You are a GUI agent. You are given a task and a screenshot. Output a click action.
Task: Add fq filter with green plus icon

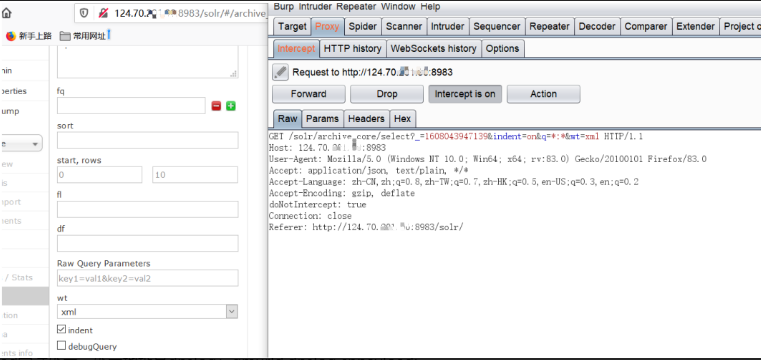tap(231, 106)
